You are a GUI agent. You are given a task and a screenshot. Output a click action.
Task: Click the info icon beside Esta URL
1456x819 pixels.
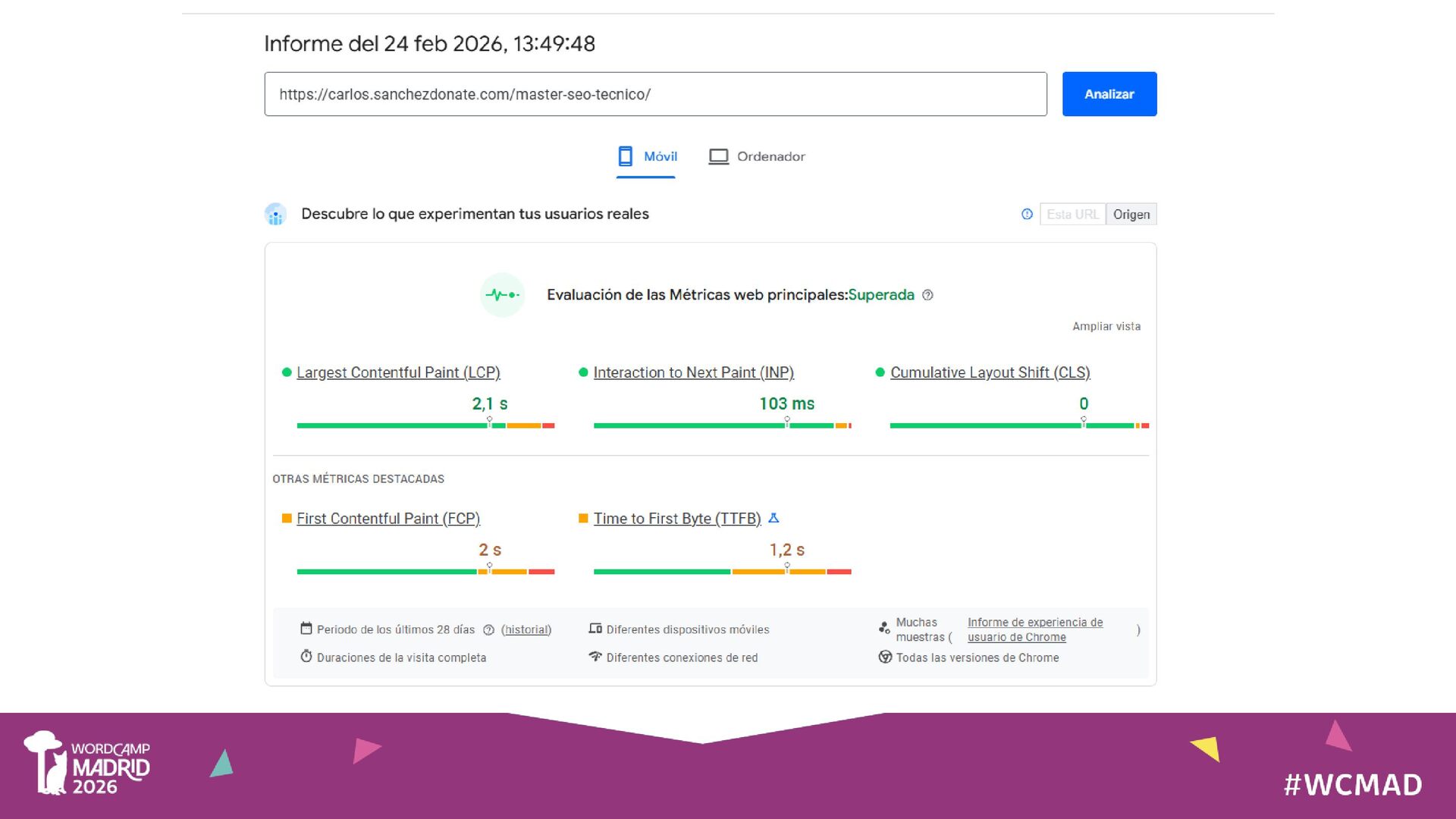click(x=1027, y=215)
